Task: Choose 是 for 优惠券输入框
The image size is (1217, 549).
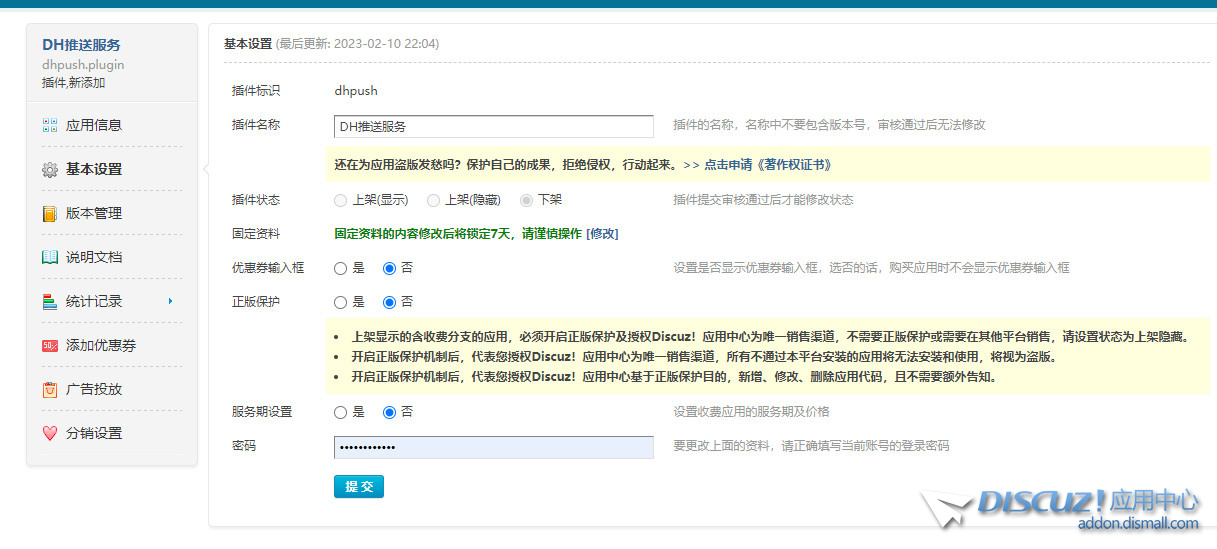Action: (341, 268)
